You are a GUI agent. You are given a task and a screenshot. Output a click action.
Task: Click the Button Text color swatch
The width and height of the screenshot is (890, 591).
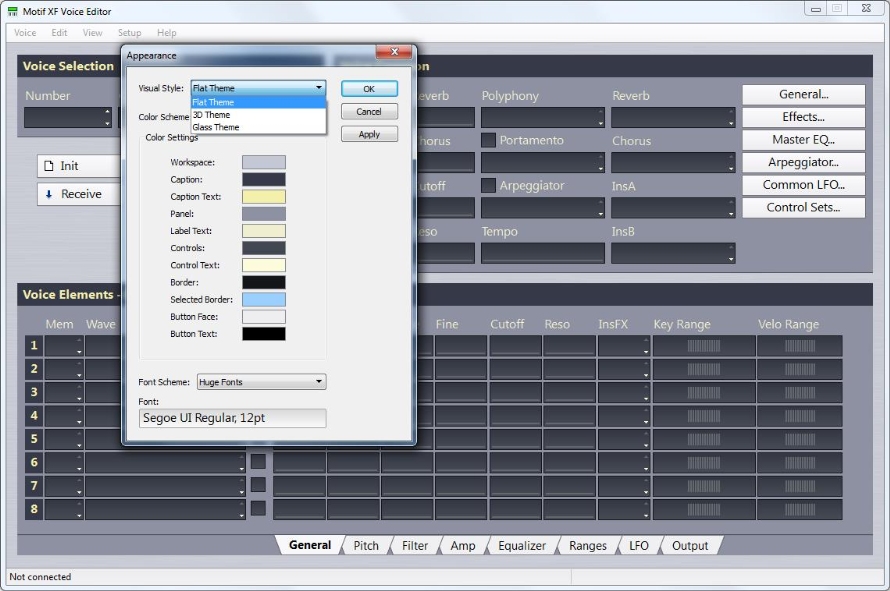point(264,334)
